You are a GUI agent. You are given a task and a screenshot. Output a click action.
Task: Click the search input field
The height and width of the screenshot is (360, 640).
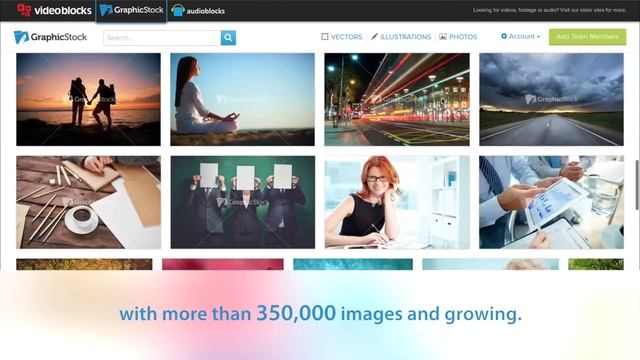point(162,38)
